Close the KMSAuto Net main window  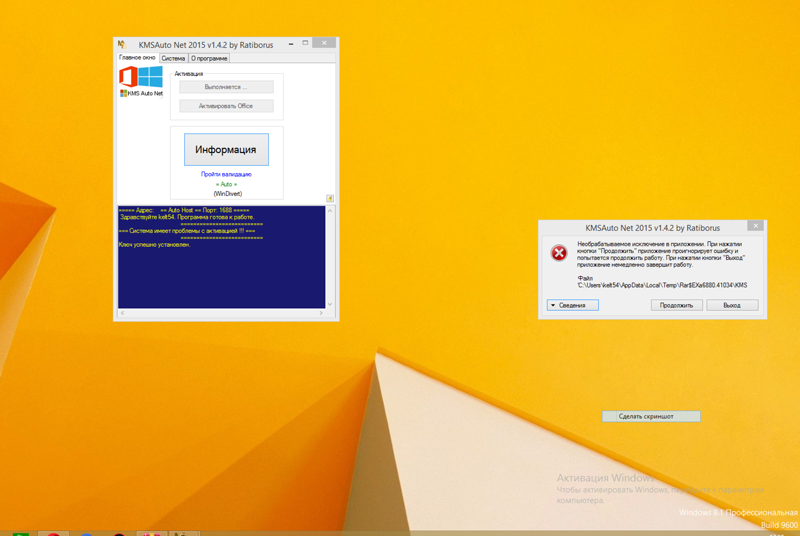324,43
